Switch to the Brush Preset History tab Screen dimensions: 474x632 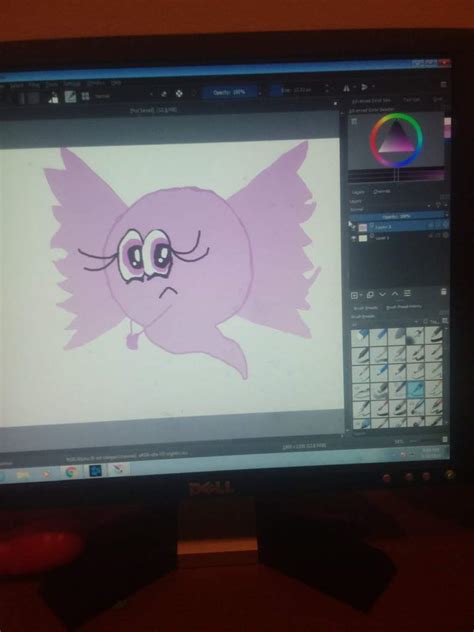point(404,307)
